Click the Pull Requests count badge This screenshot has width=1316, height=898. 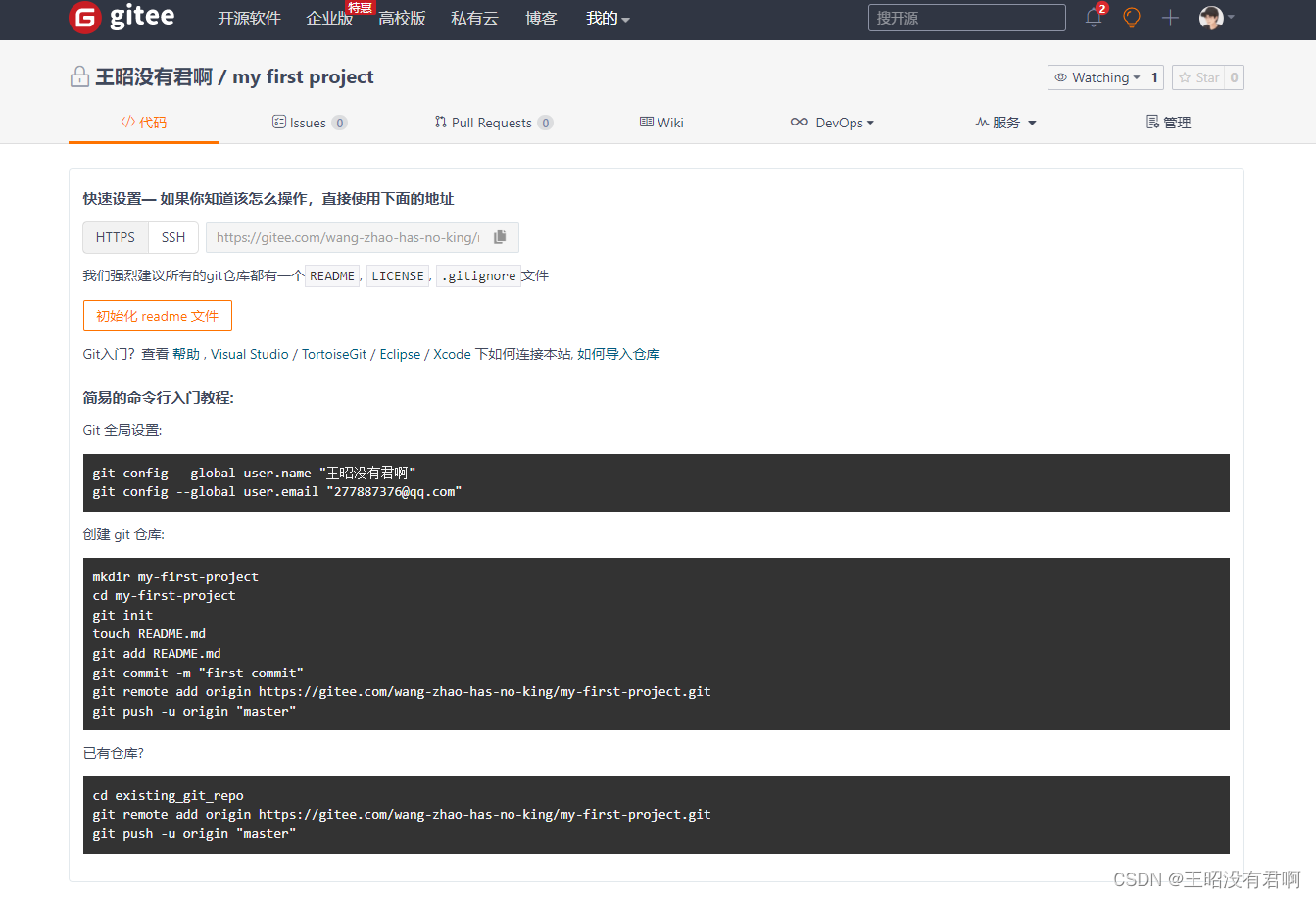pos(546,123)
